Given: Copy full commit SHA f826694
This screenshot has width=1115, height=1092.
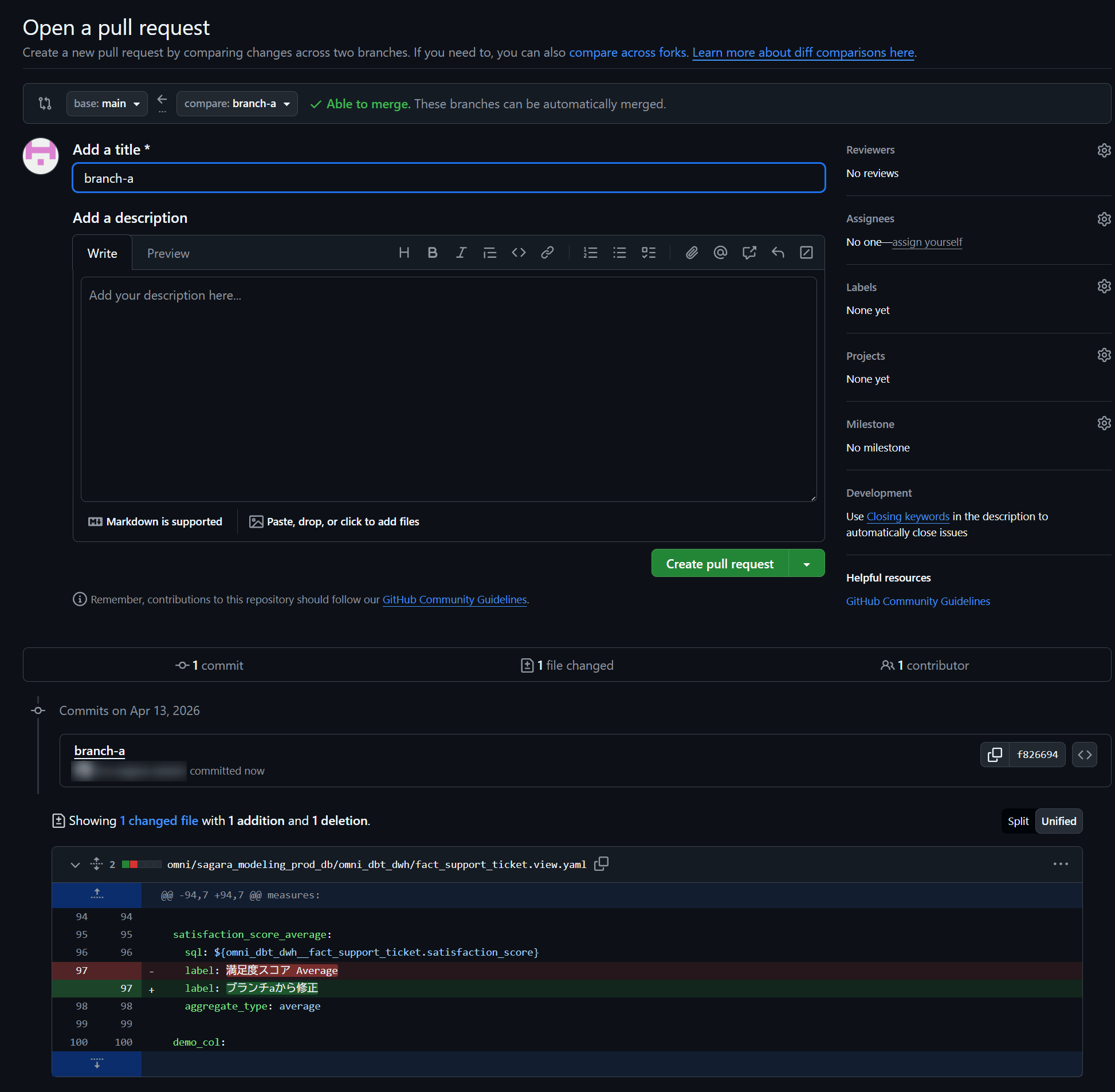Looking at the screenshot, I should (995, 755).
